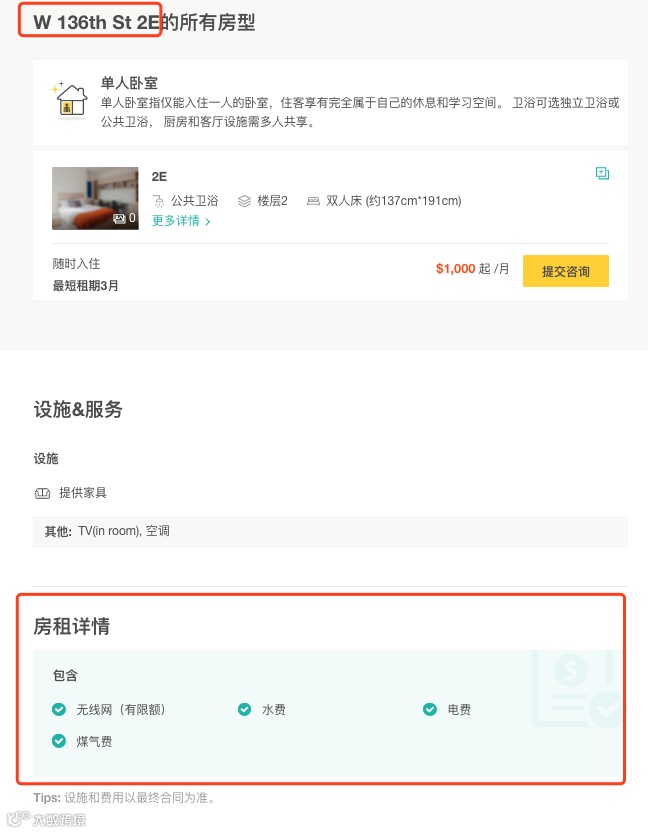This screenshot has width=648, height=833.
Task: Click the single bedroom house icon
Action: [x=70, y=101]
